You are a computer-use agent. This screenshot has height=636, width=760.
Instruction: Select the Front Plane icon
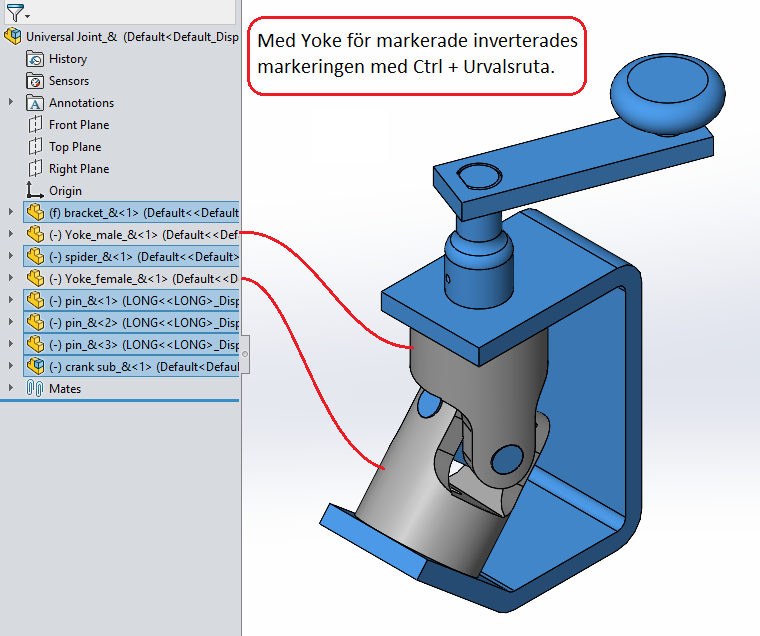[36, 125]
